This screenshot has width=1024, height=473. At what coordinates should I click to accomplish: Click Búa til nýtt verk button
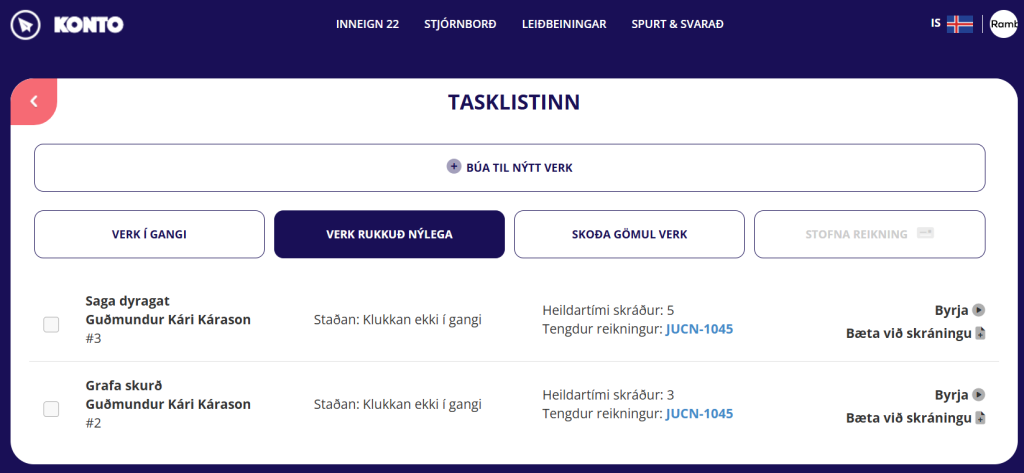point(509,168)
